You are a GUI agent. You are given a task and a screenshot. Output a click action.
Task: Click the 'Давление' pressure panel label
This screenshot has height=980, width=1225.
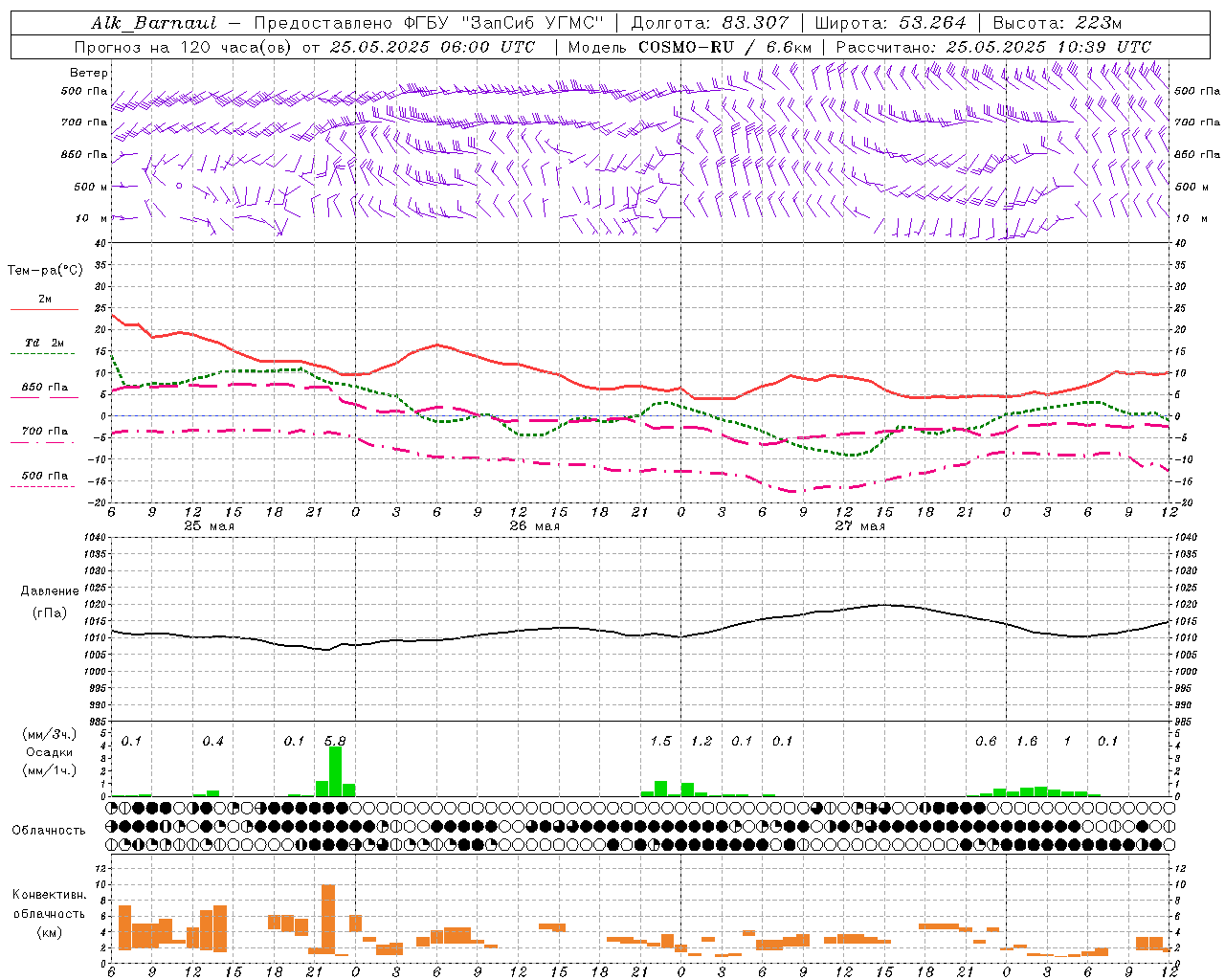point(50,591)
